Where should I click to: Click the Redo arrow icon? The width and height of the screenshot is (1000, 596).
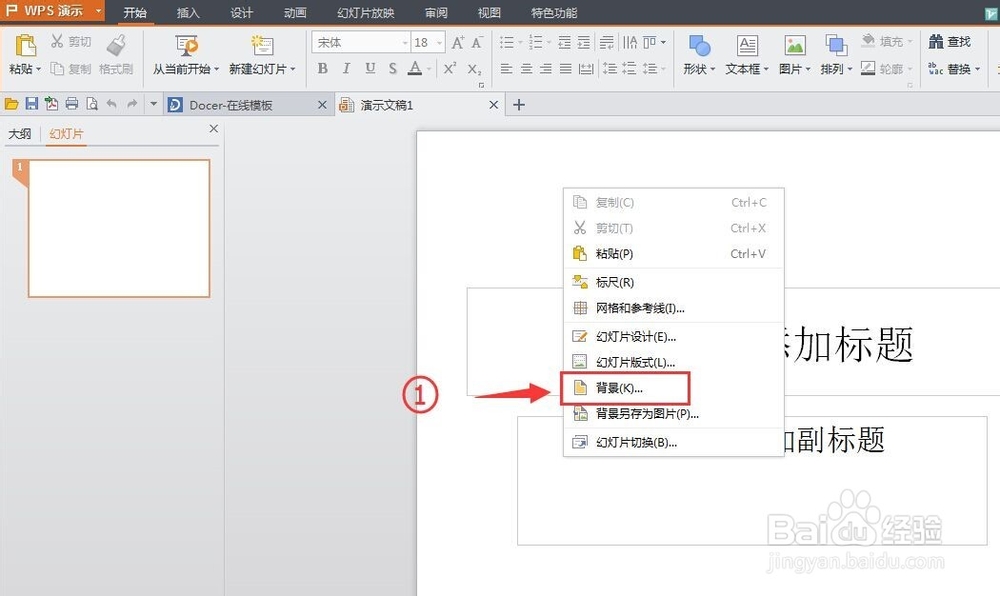coord(132,104)
